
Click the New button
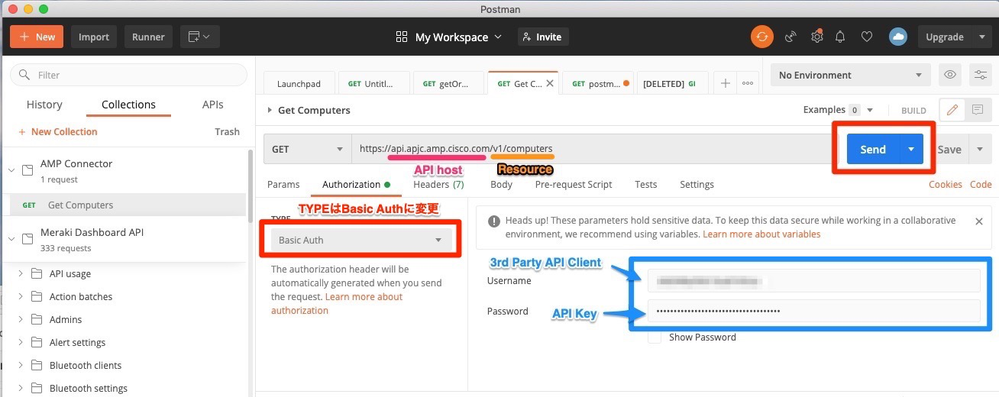[37, 37]
